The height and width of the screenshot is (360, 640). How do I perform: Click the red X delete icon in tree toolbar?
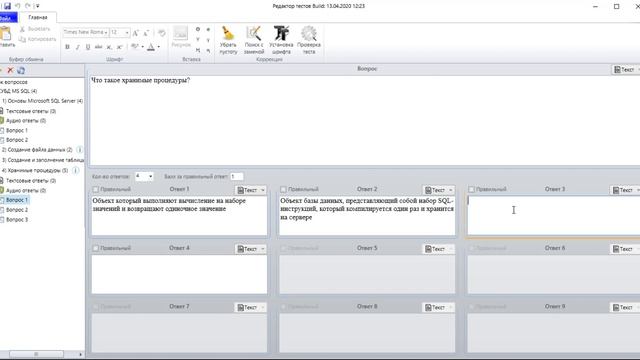[x=11, y=70]
